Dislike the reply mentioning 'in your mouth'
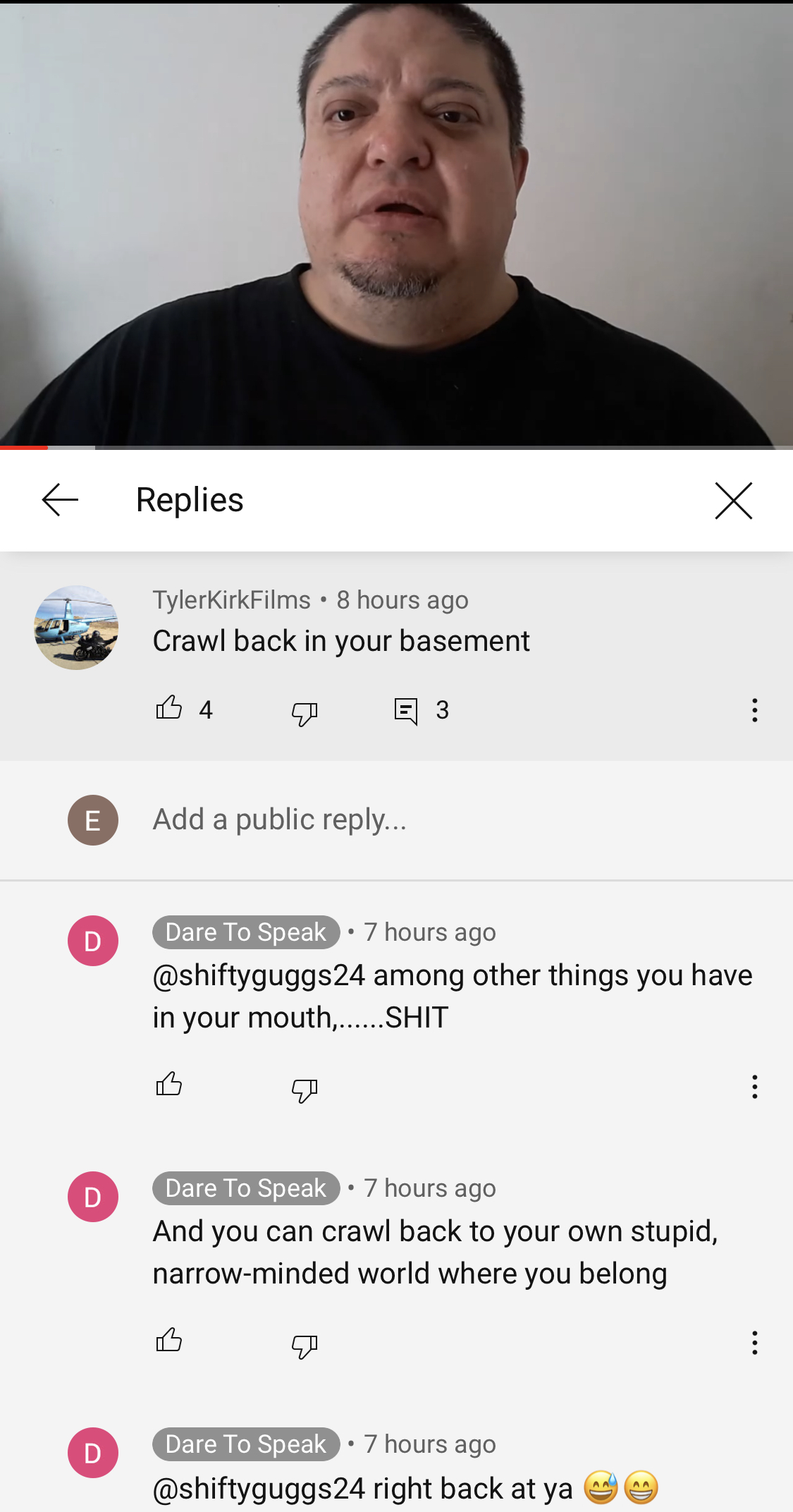Screen dimensions: 793x1512 [305, 1090]
